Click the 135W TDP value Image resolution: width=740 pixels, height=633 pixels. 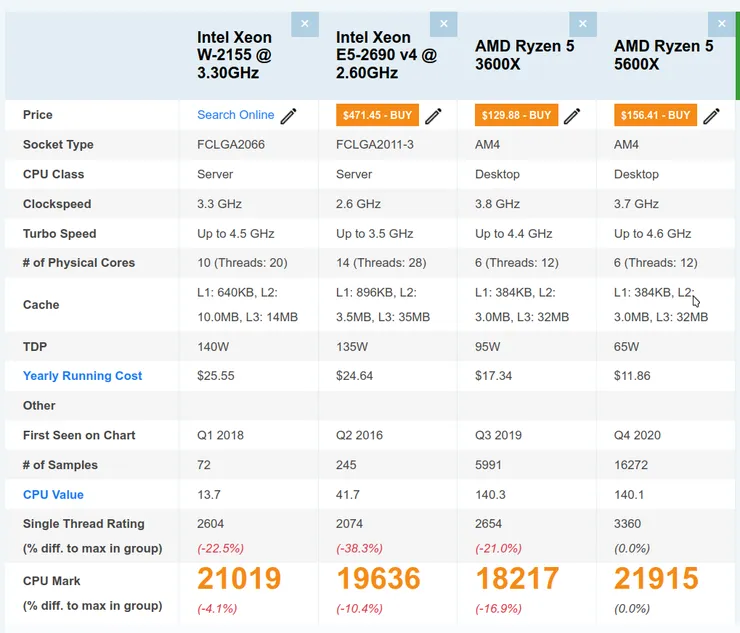[x=352, y=346]
